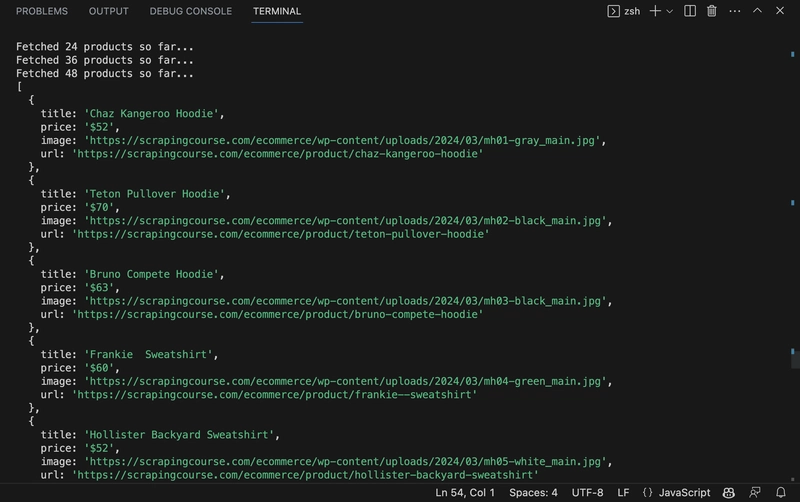Maximize panel size with the up chevron
The height and width of the screenshot is (502, 800).
(x=757, y=11)
